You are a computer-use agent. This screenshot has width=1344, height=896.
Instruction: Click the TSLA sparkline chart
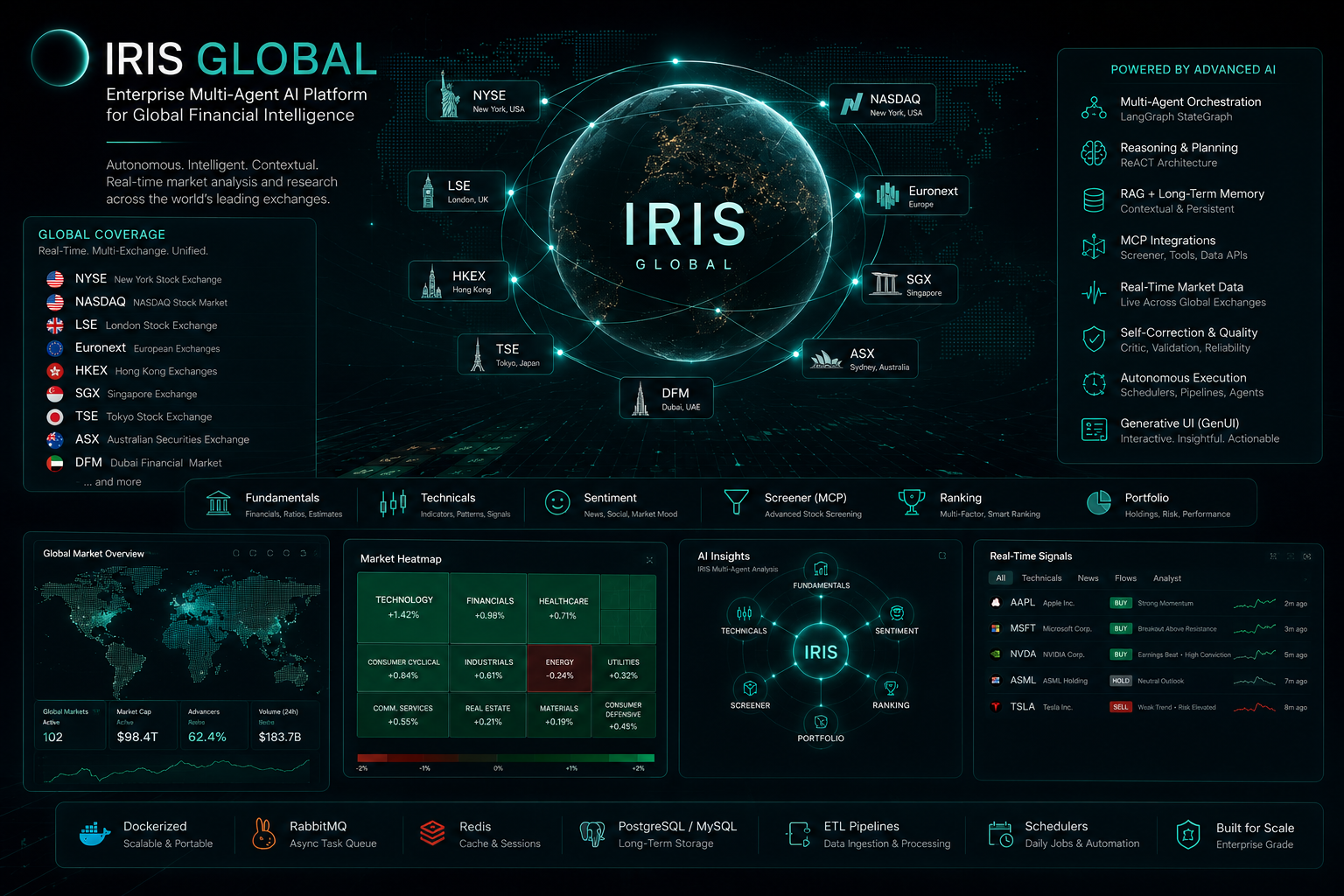point(1254,707)
